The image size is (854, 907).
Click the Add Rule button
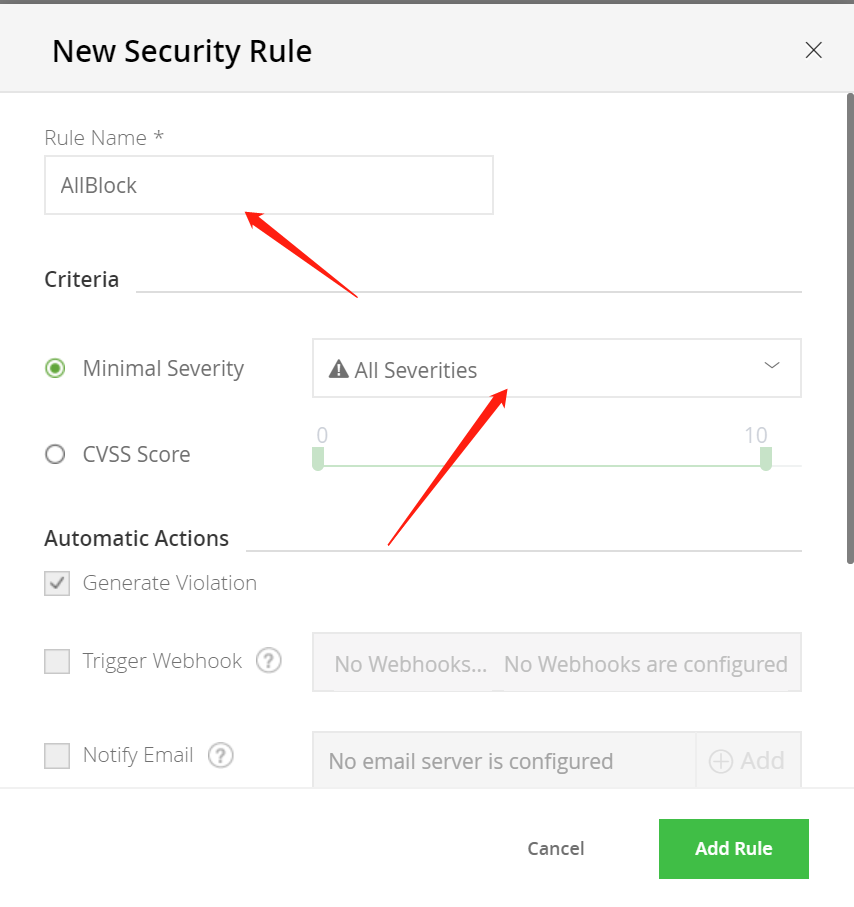(733, 849)
